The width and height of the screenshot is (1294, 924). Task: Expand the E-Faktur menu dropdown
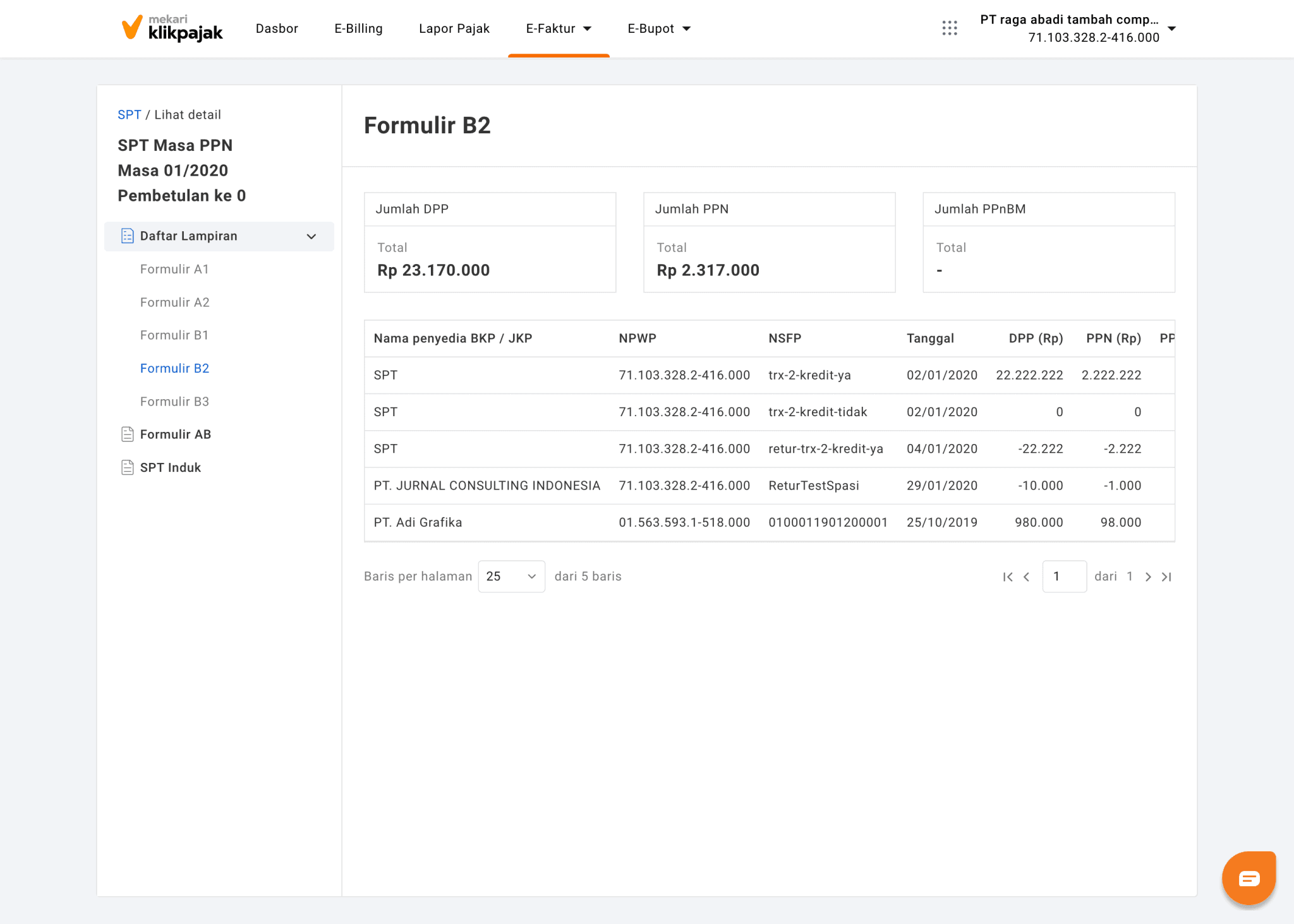tap(559, 28)
